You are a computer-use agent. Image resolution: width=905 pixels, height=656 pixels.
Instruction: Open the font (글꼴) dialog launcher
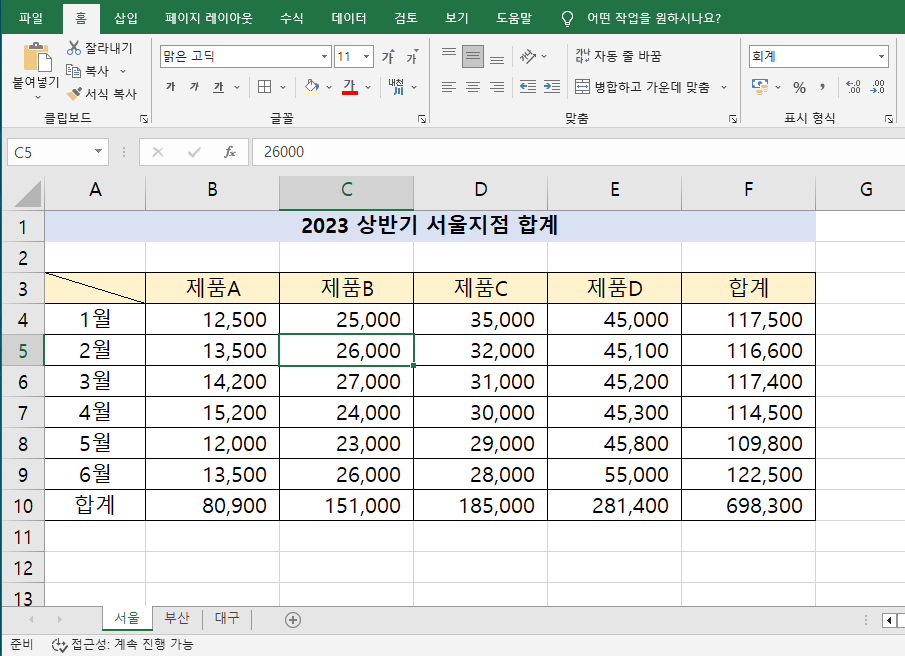(x=422, y=119)
